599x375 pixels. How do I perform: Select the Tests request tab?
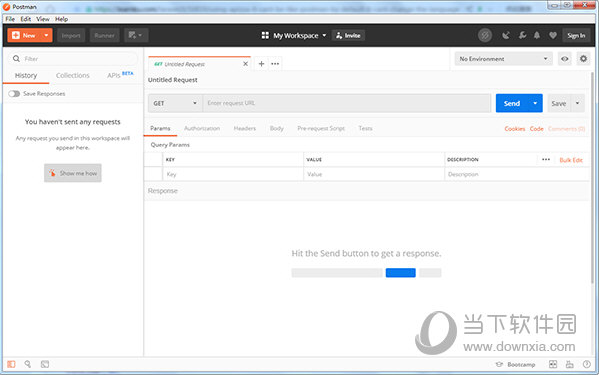coord(365,128)
